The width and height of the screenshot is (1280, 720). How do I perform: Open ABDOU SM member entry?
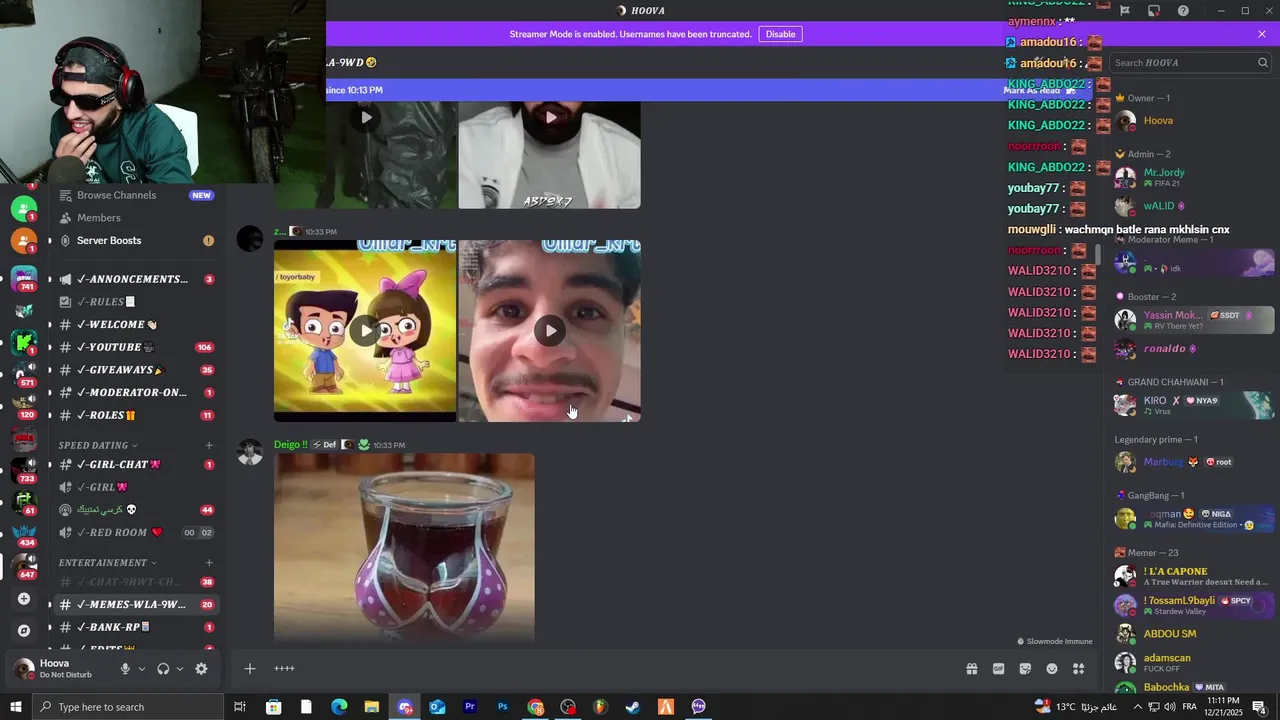1194,634
